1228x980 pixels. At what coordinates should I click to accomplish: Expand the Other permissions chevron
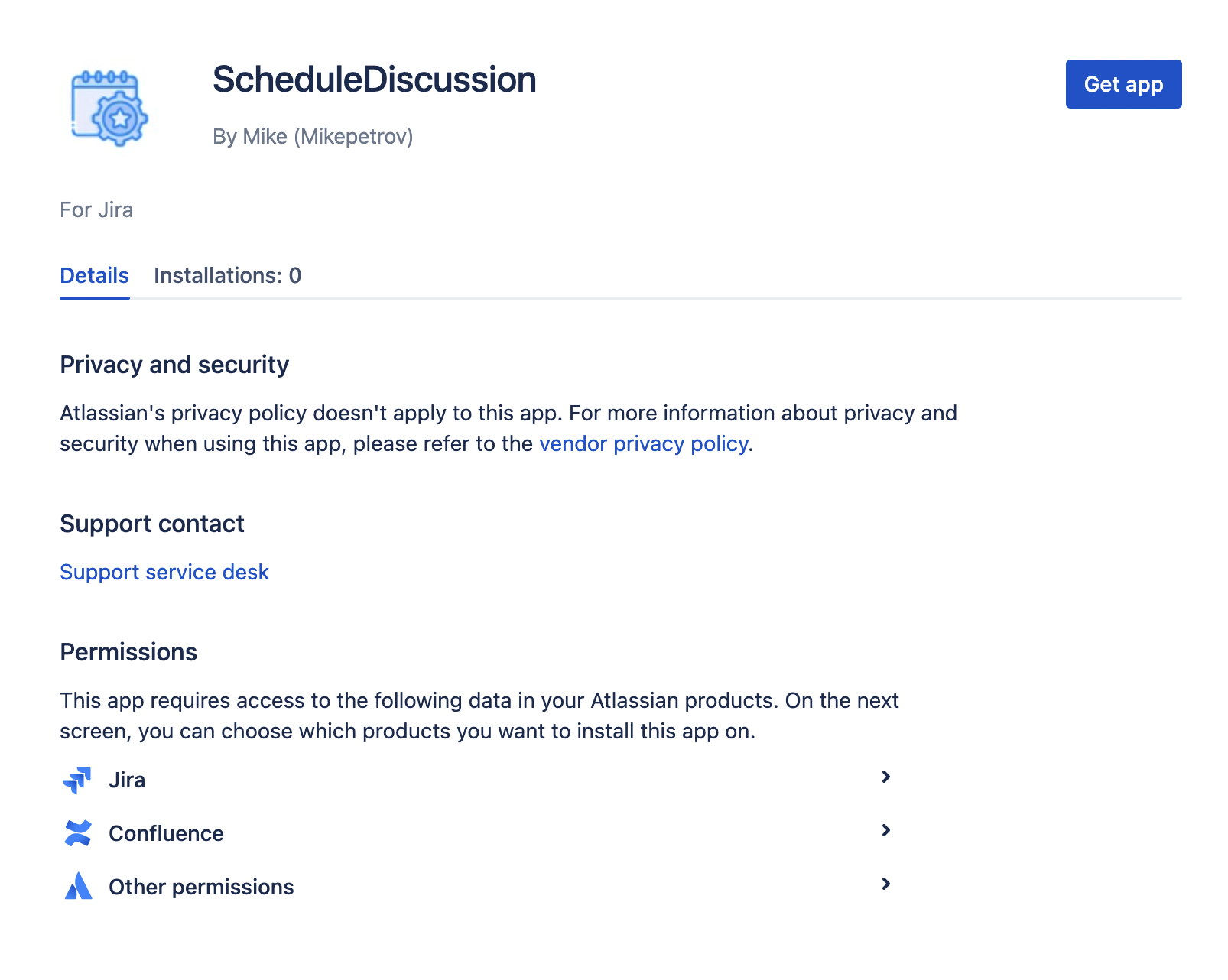[x=885, y=884]
